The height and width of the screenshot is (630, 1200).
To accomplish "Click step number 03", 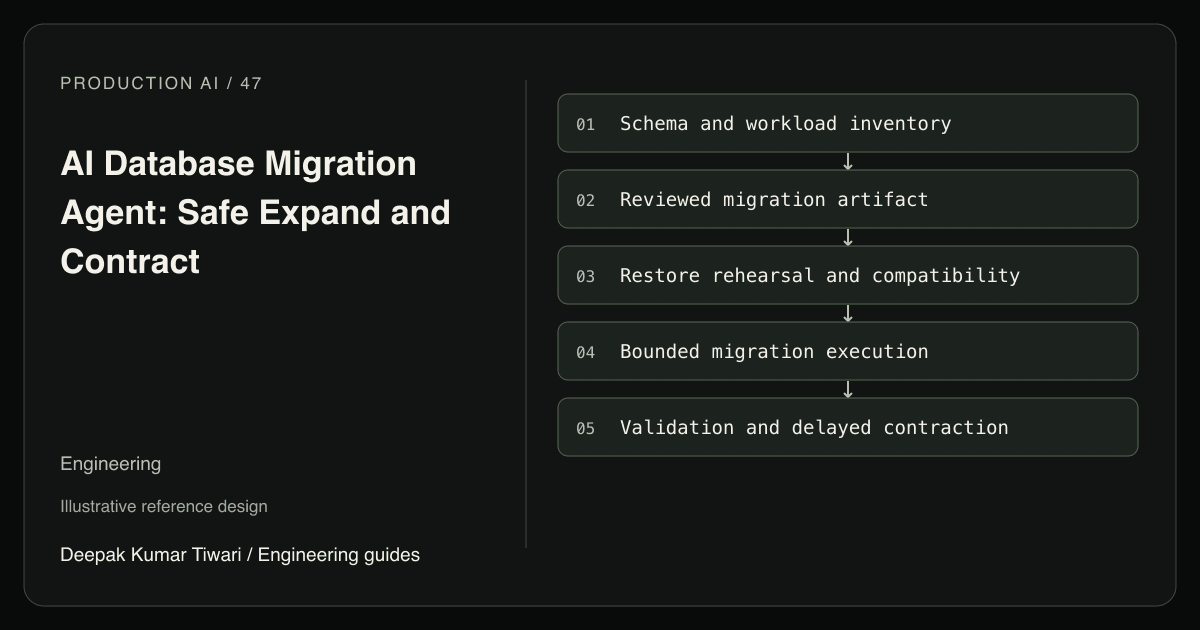I will (585, 276).
